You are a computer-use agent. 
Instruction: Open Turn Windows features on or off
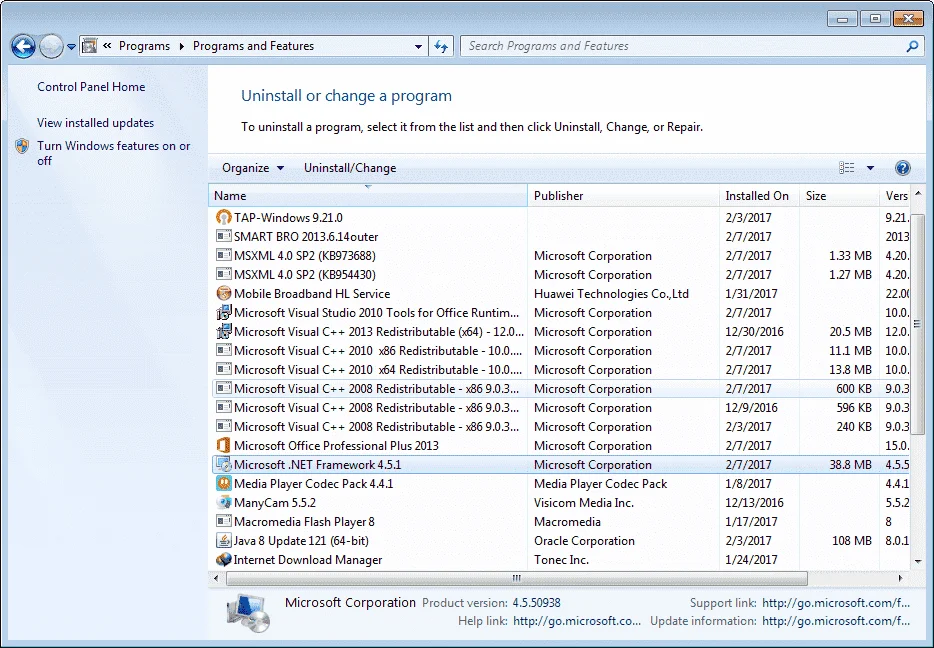pos(113,153)
